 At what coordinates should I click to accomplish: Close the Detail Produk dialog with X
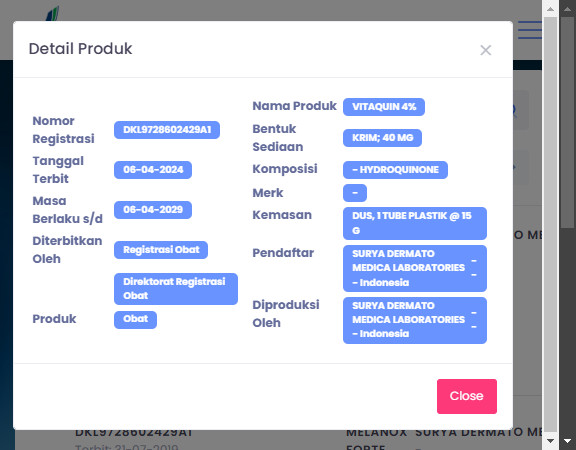486,50
